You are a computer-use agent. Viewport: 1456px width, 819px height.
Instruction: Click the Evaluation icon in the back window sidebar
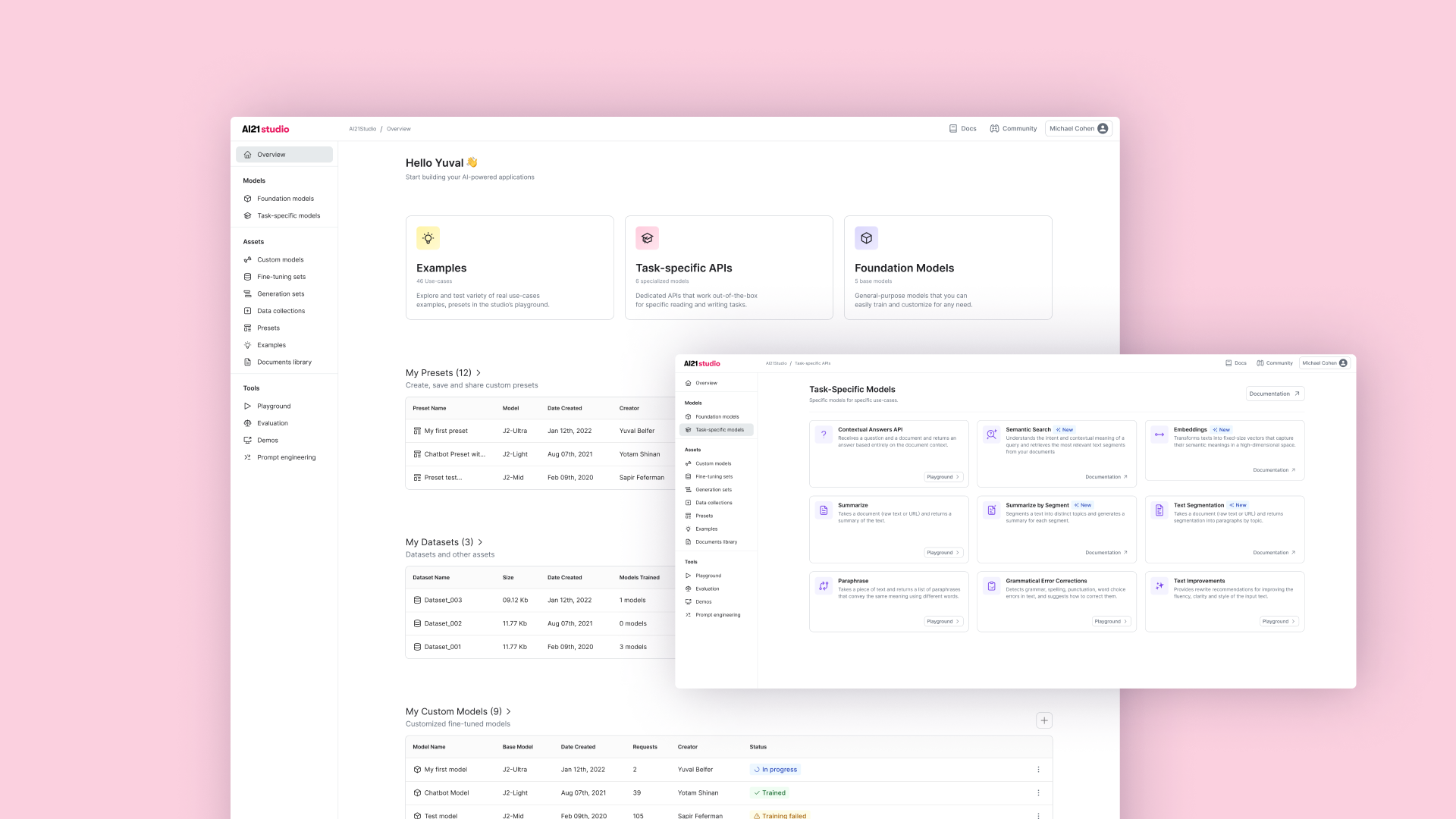[247, 423]
